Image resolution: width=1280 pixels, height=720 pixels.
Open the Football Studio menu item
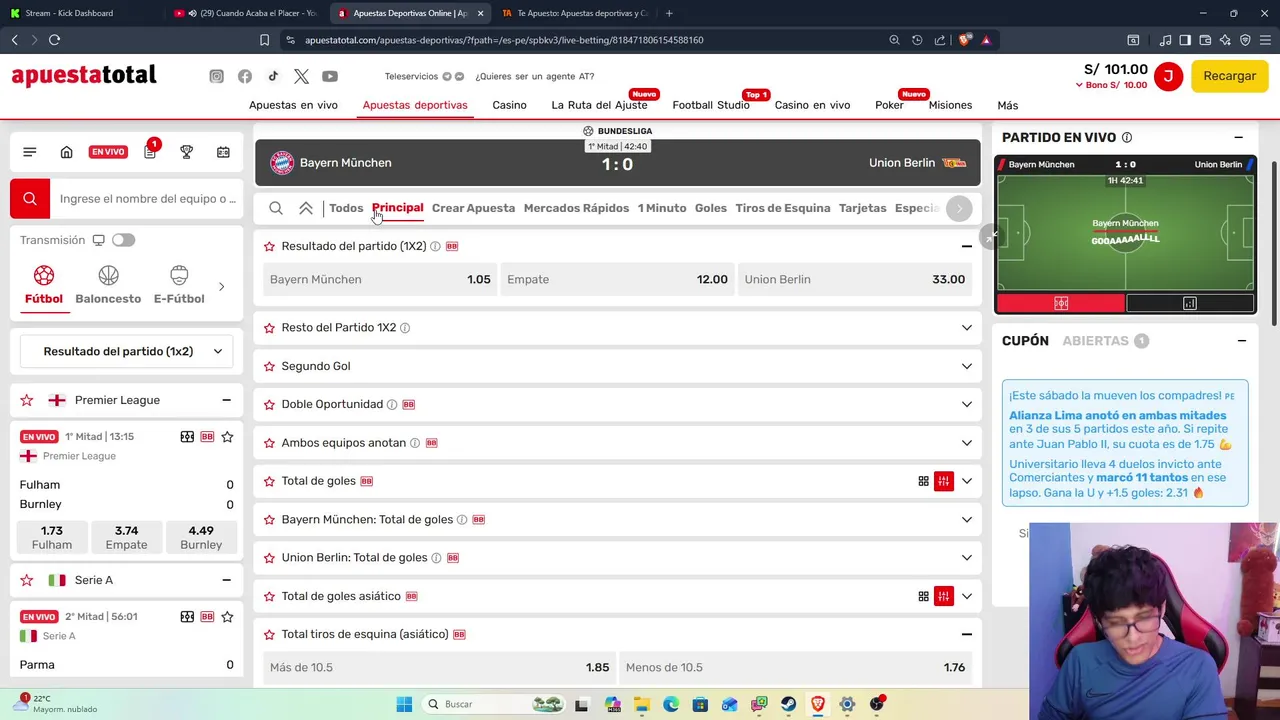(x=711, y=105)
